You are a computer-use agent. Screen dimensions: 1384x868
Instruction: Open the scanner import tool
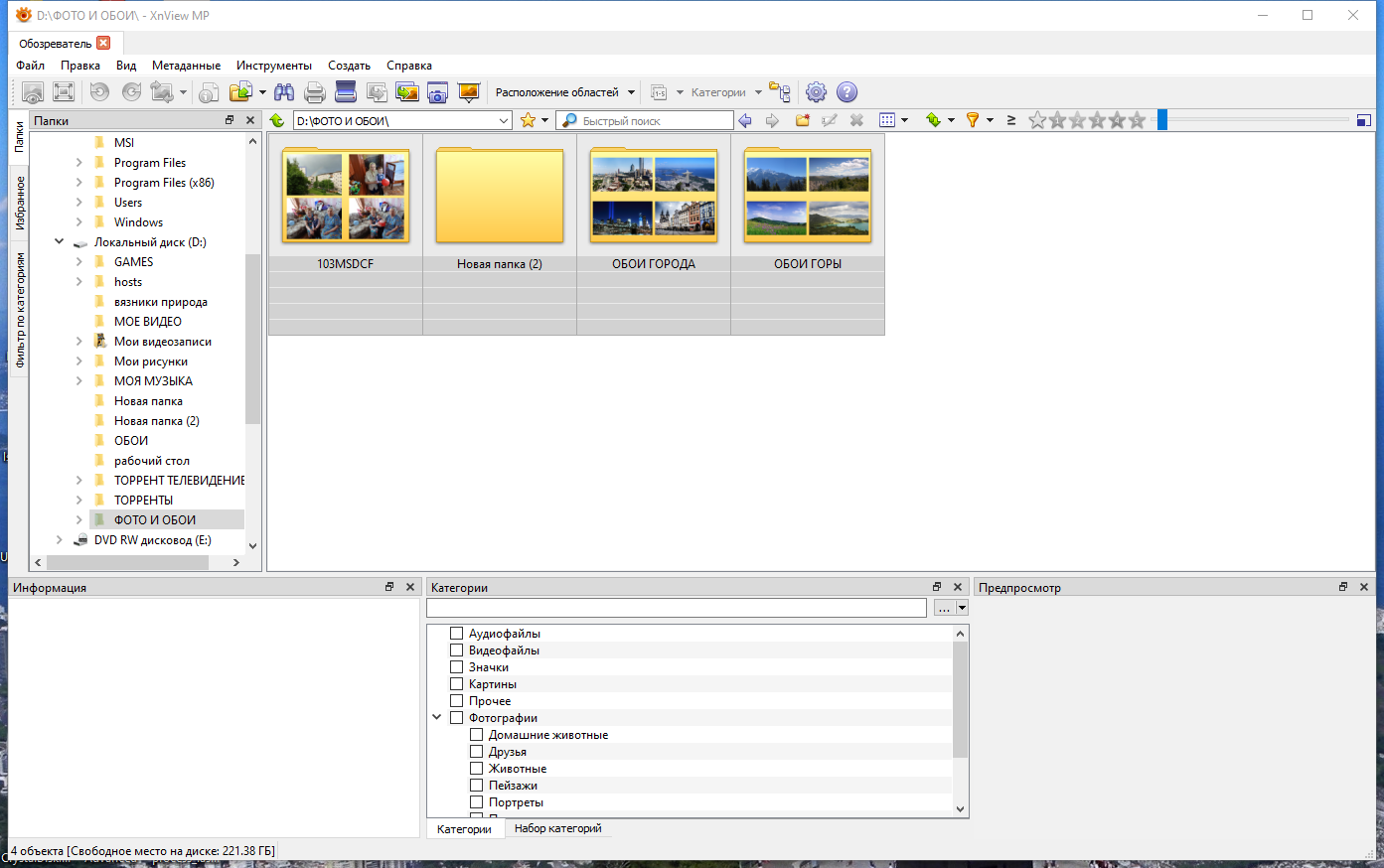(346, 92)
